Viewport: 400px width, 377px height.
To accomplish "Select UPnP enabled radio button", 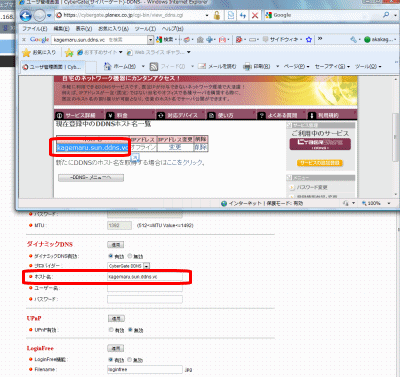I will 111,330.
